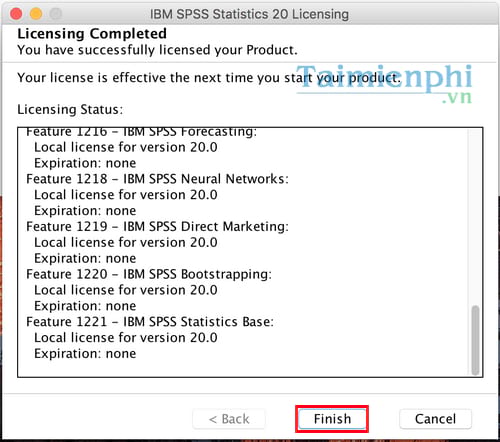The image size is (500, 442).
Task: Minimize the window with yellow button
Action: tap(36, 14)
